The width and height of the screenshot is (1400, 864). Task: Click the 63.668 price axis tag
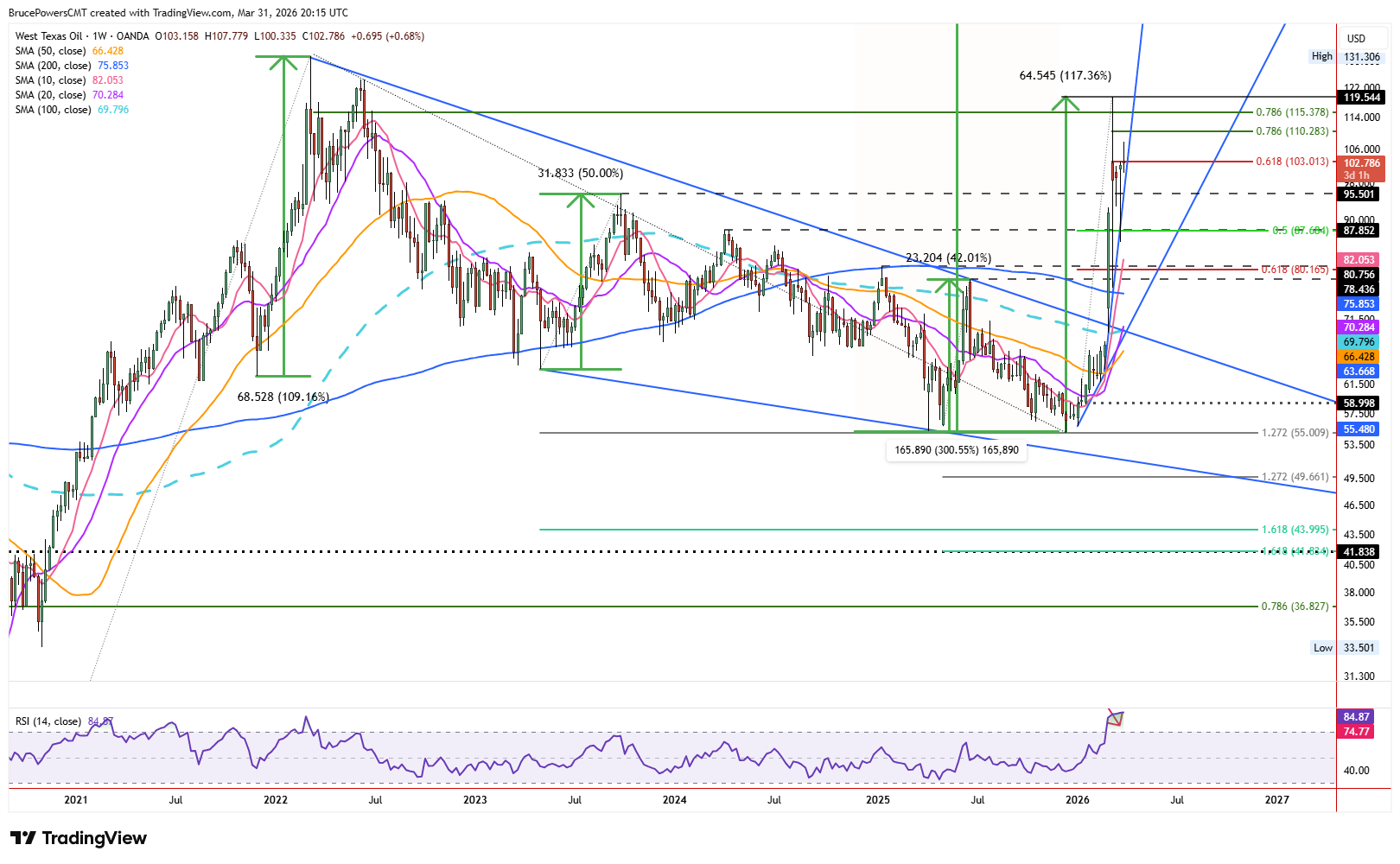1359,372
